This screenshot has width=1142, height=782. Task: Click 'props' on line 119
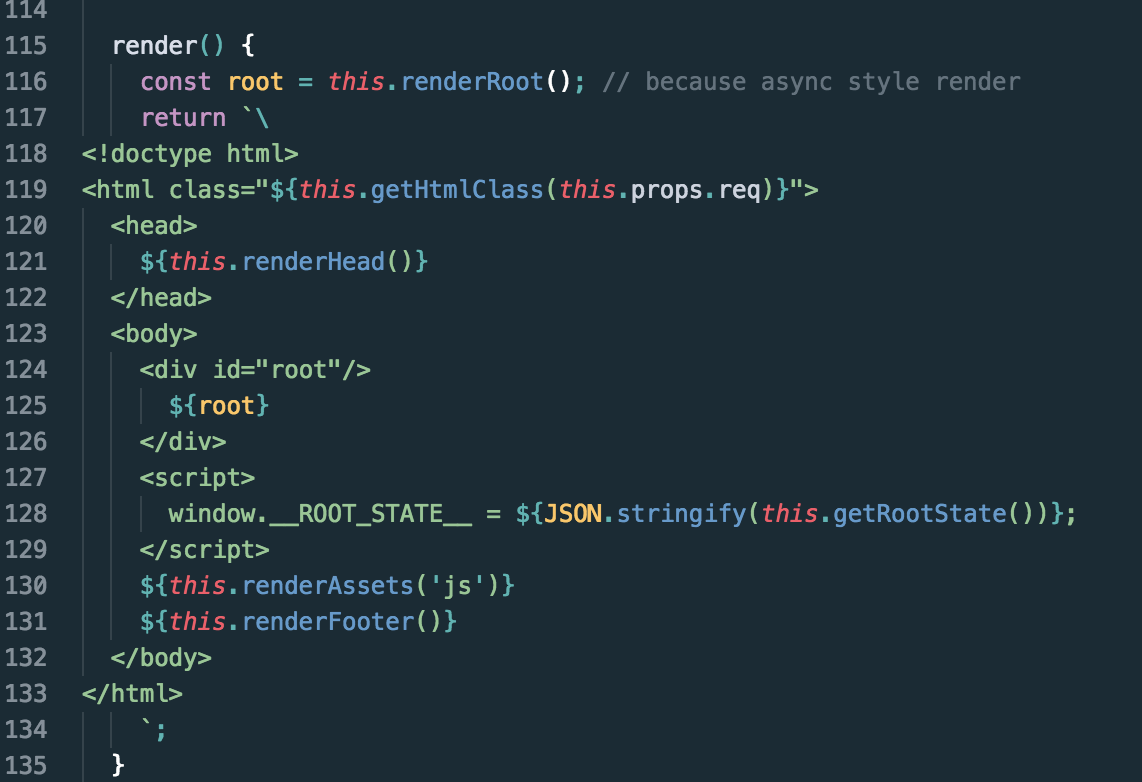[x=666, y=191]
